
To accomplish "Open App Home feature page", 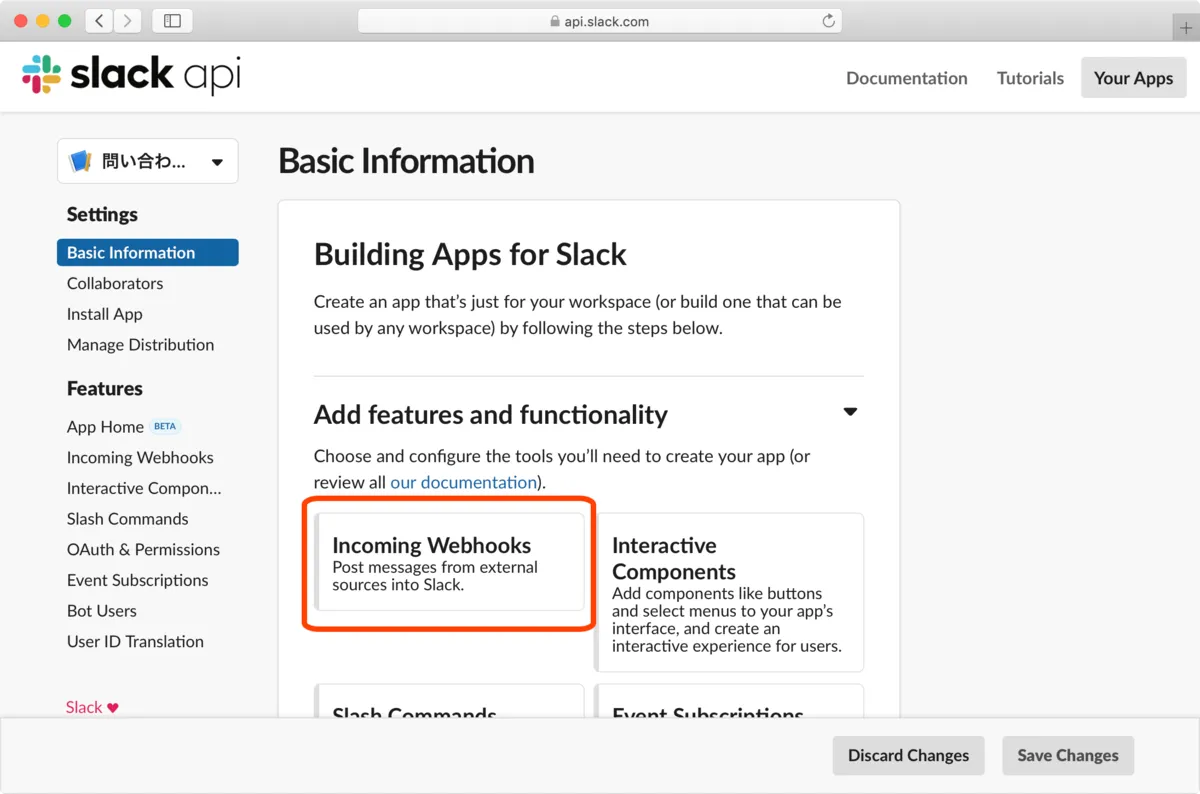I will (105, 427).
